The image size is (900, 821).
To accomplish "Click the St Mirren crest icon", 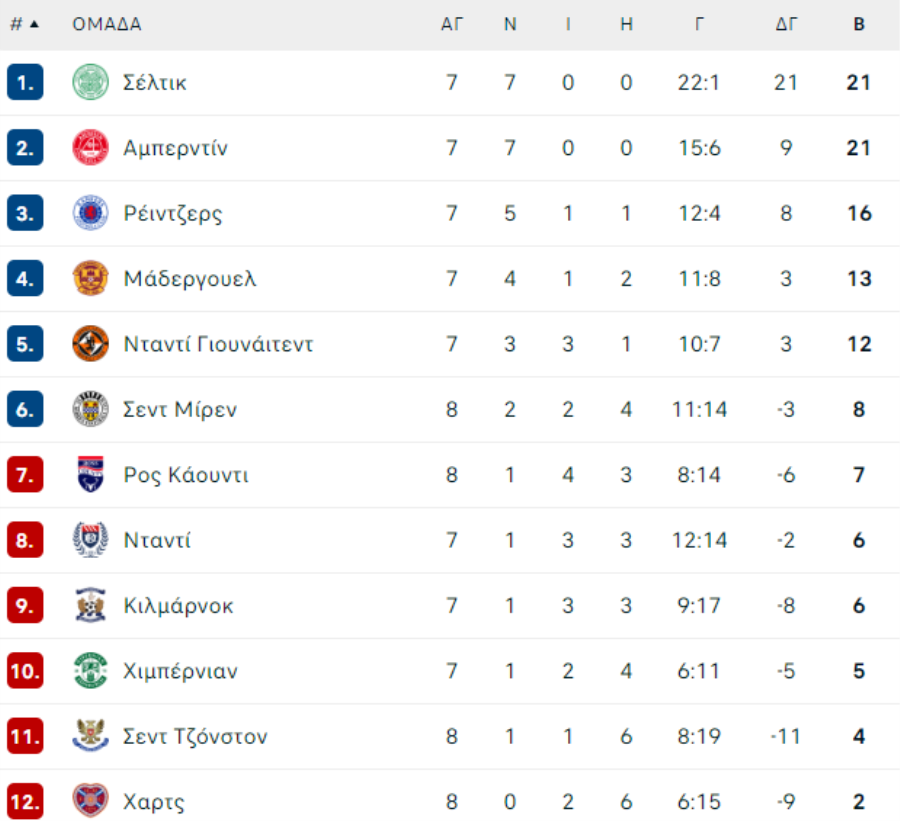I will tap(90, 409).
